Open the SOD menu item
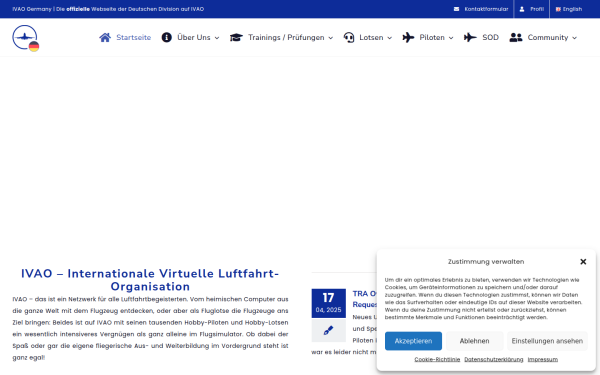This screenshot has width=600, height=375. click(490, 38)
